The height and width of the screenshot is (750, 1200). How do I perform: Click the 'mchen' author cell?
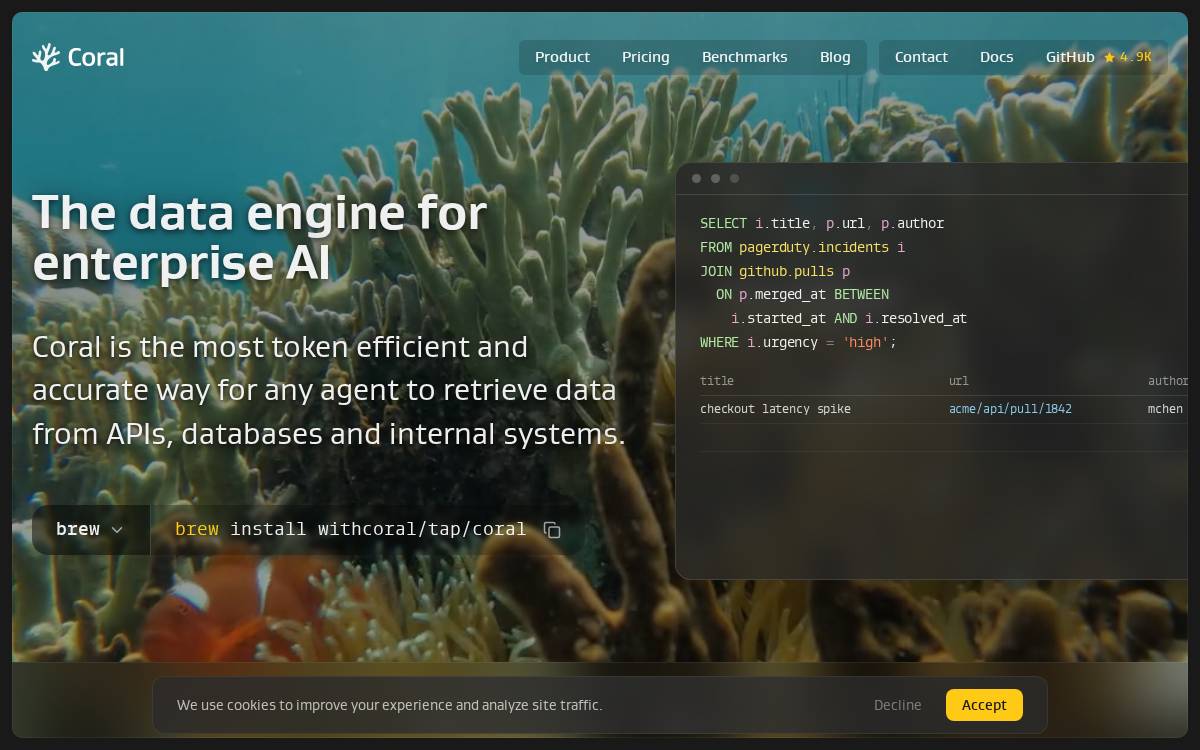1165,409
